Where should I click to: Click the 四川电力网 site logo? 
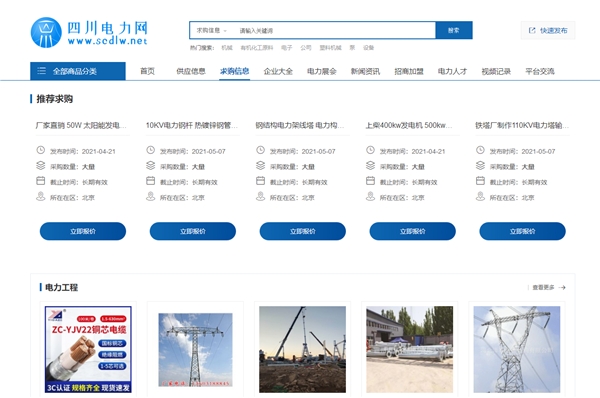[89, 33]
